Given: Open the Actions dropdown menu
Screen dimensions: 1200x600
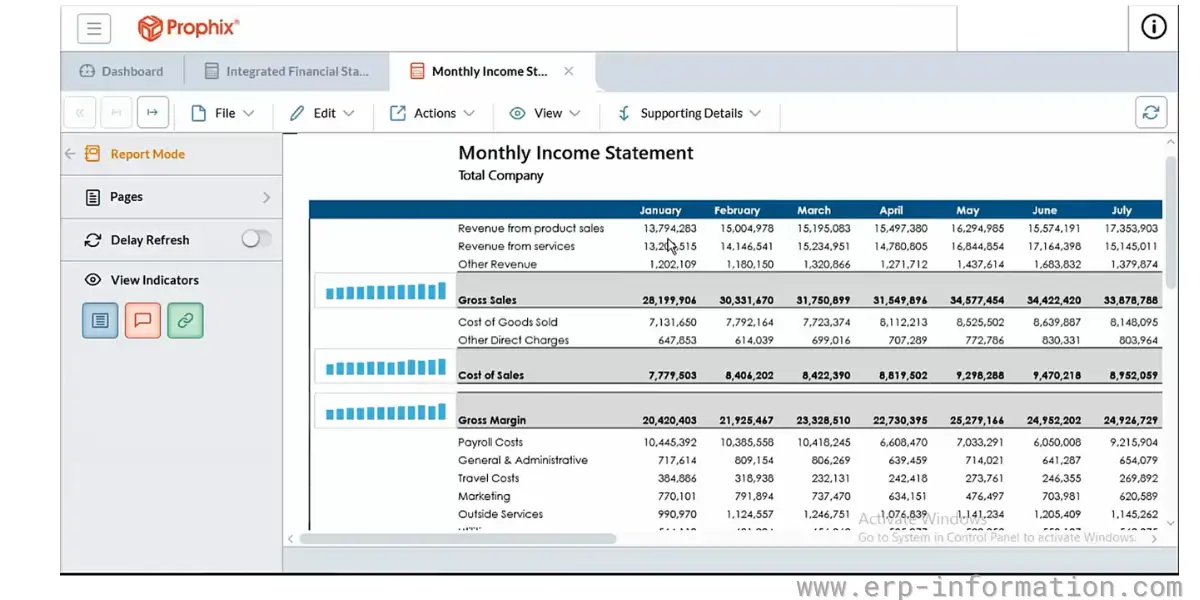Looking at the screenshot, I should (x=432, y=113).
